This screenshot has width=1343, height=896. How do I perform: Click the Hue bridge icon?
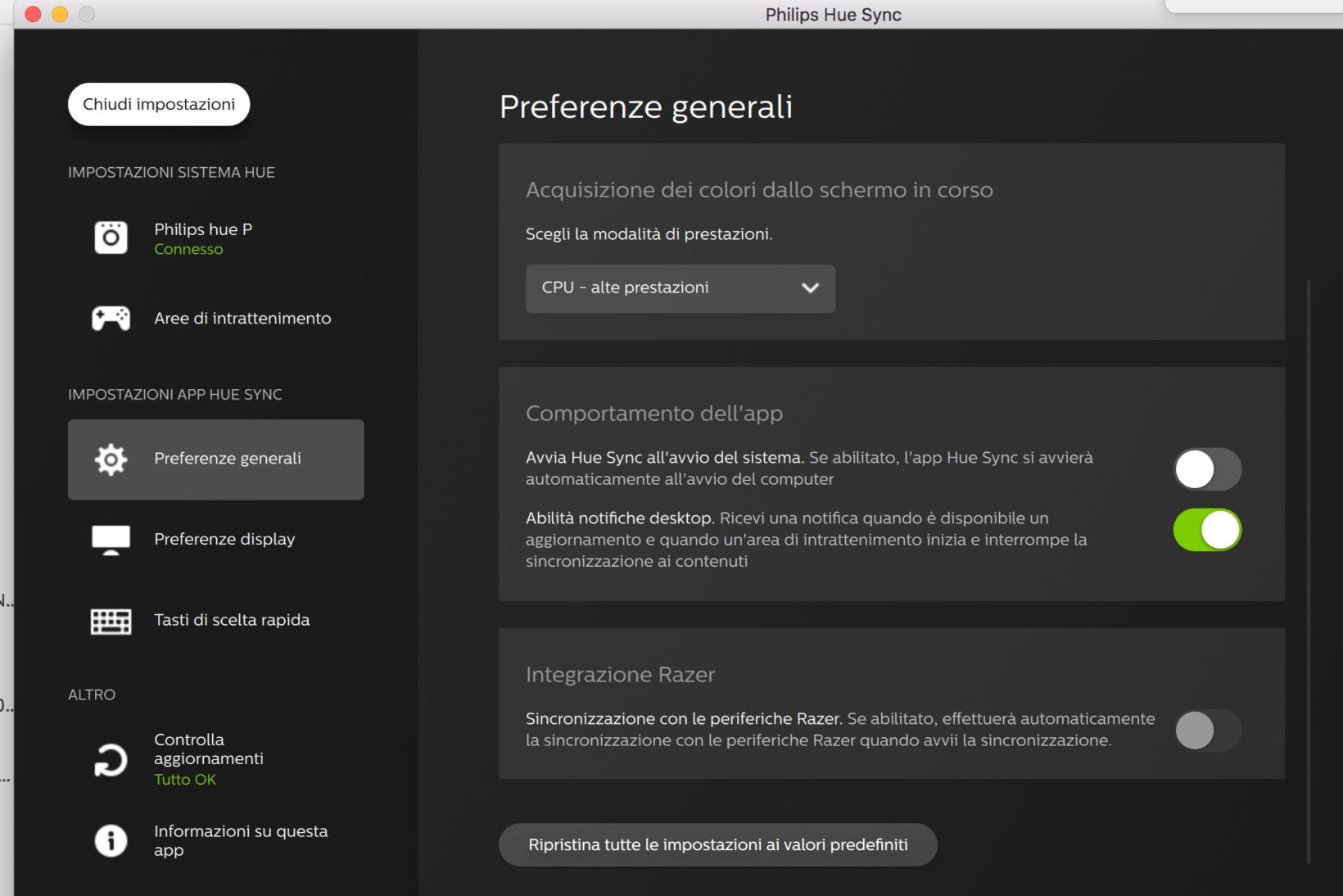(x=111, y=238)
